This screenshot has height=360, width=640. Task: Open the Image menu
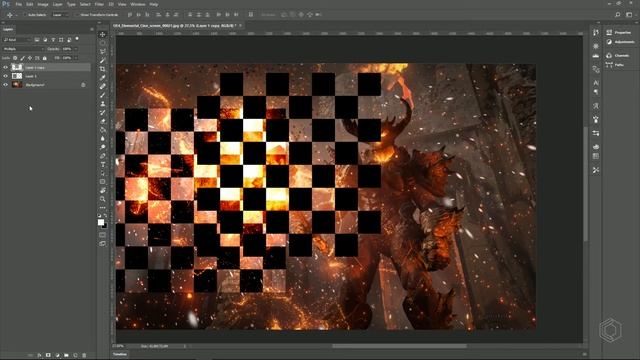coord(43,4)
